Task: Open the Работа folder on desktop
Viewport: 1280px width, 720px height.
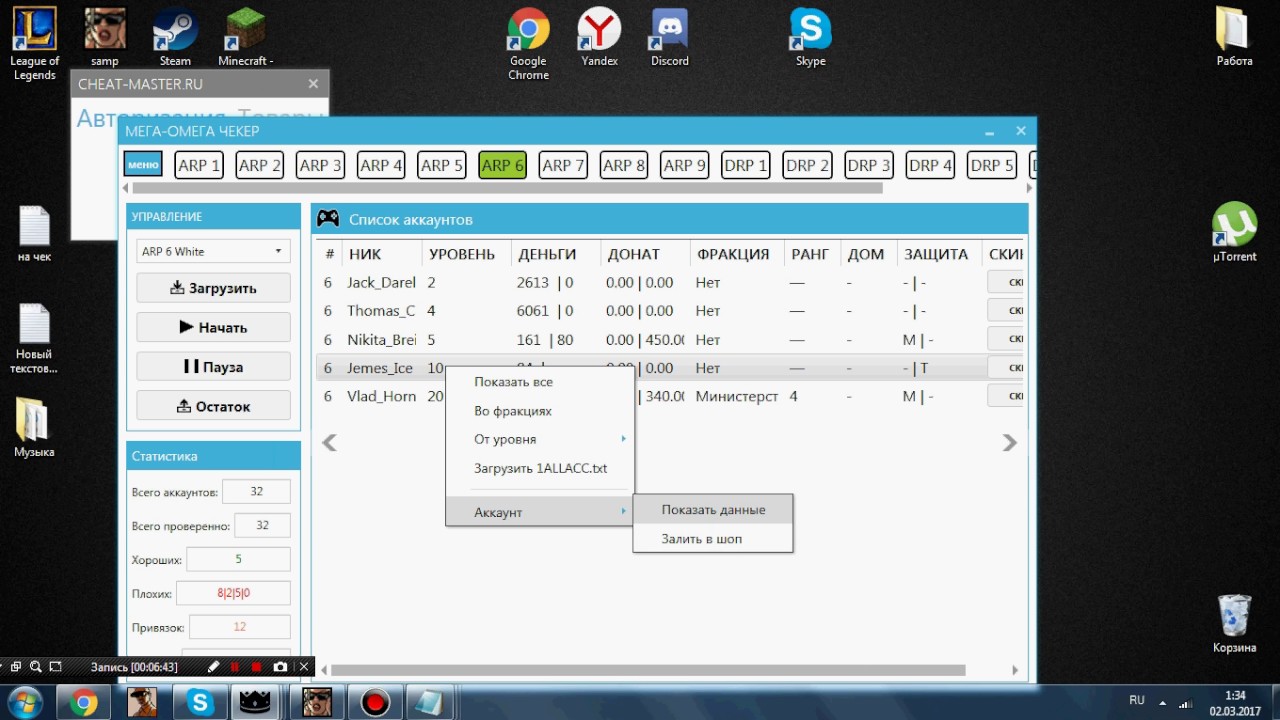Action: (1234, 38)
